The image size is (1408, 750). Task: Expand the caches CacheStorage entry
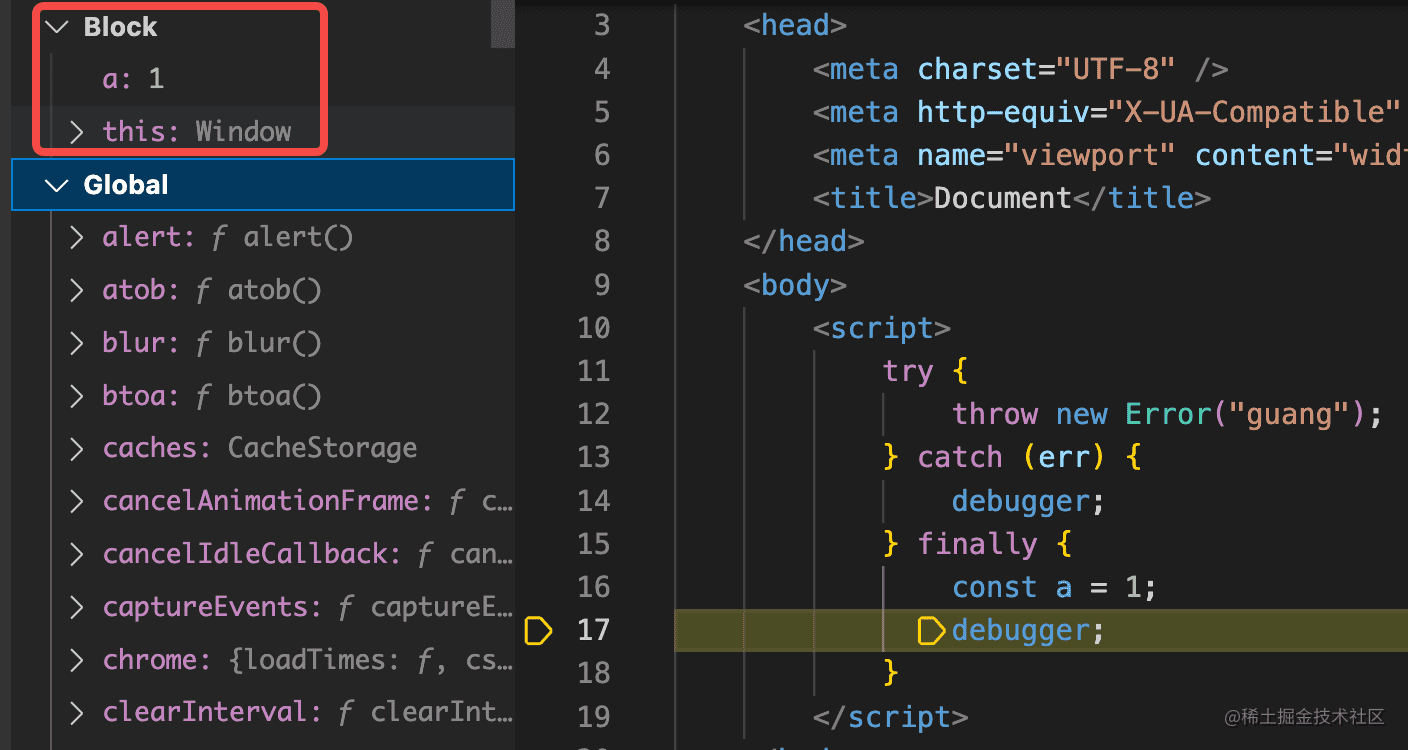coord(77,448)
